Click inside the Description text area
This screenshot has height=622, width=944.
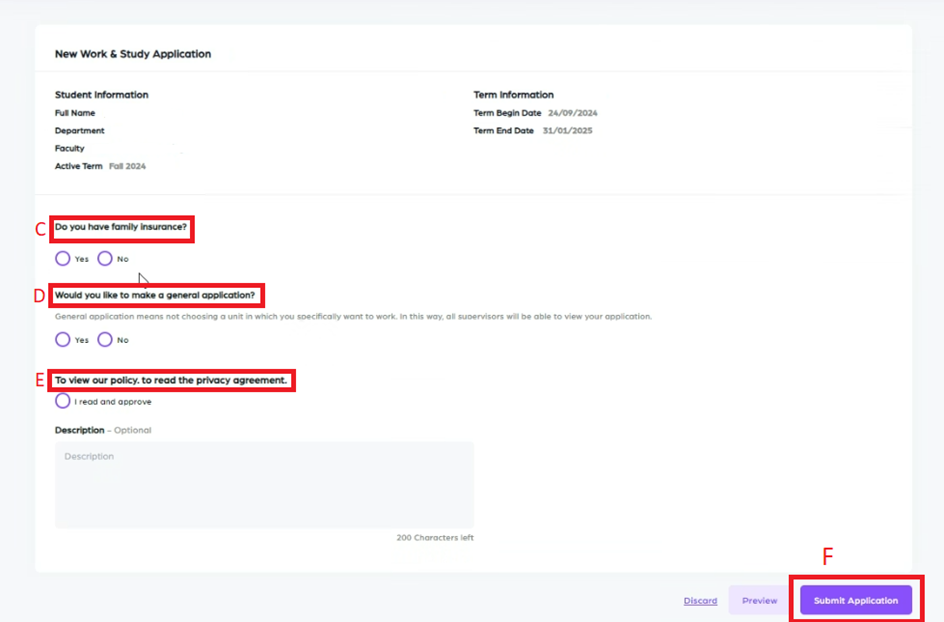coord(264,485)
